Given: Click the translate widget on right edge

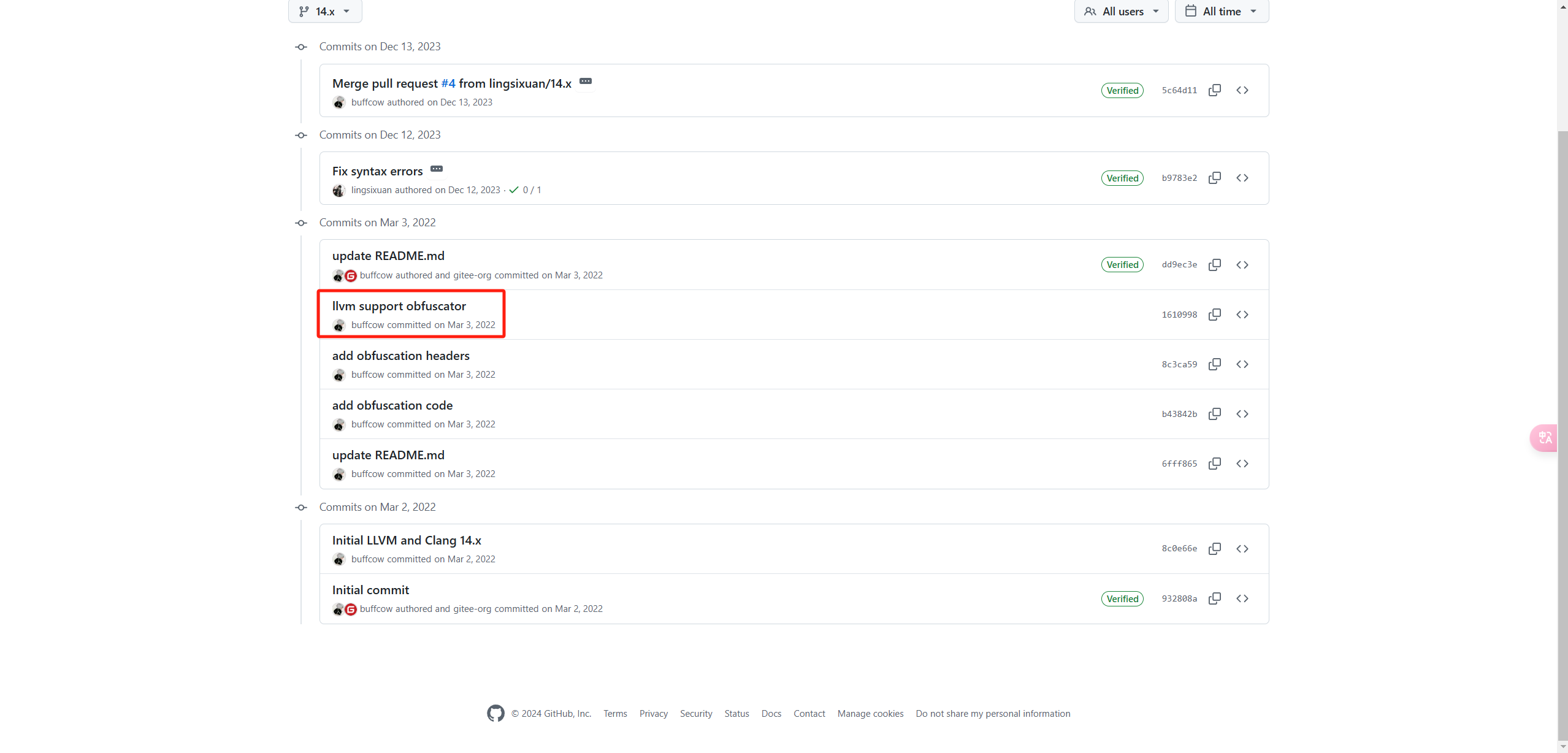Looking at the screenshot, I should (x=1545, y=438).
